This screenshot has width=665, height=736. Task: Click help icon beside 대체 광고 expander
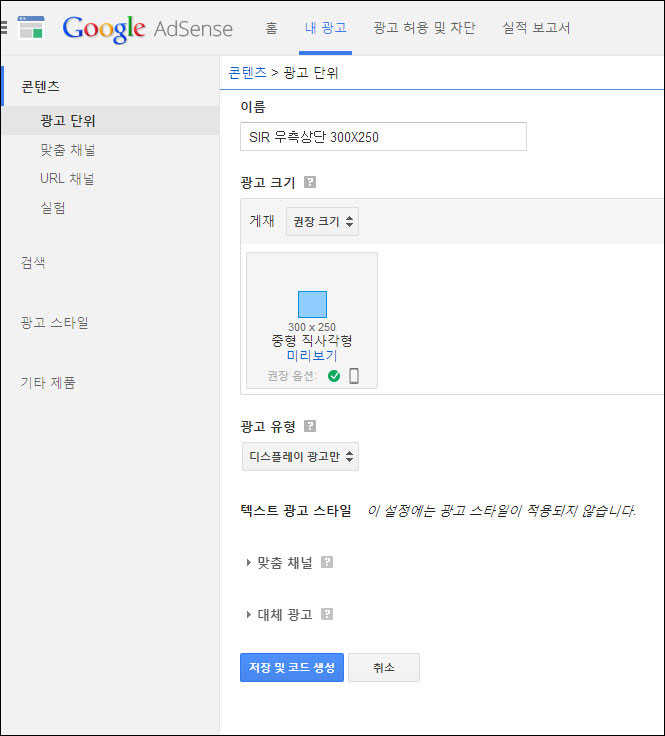click(327, 614)
